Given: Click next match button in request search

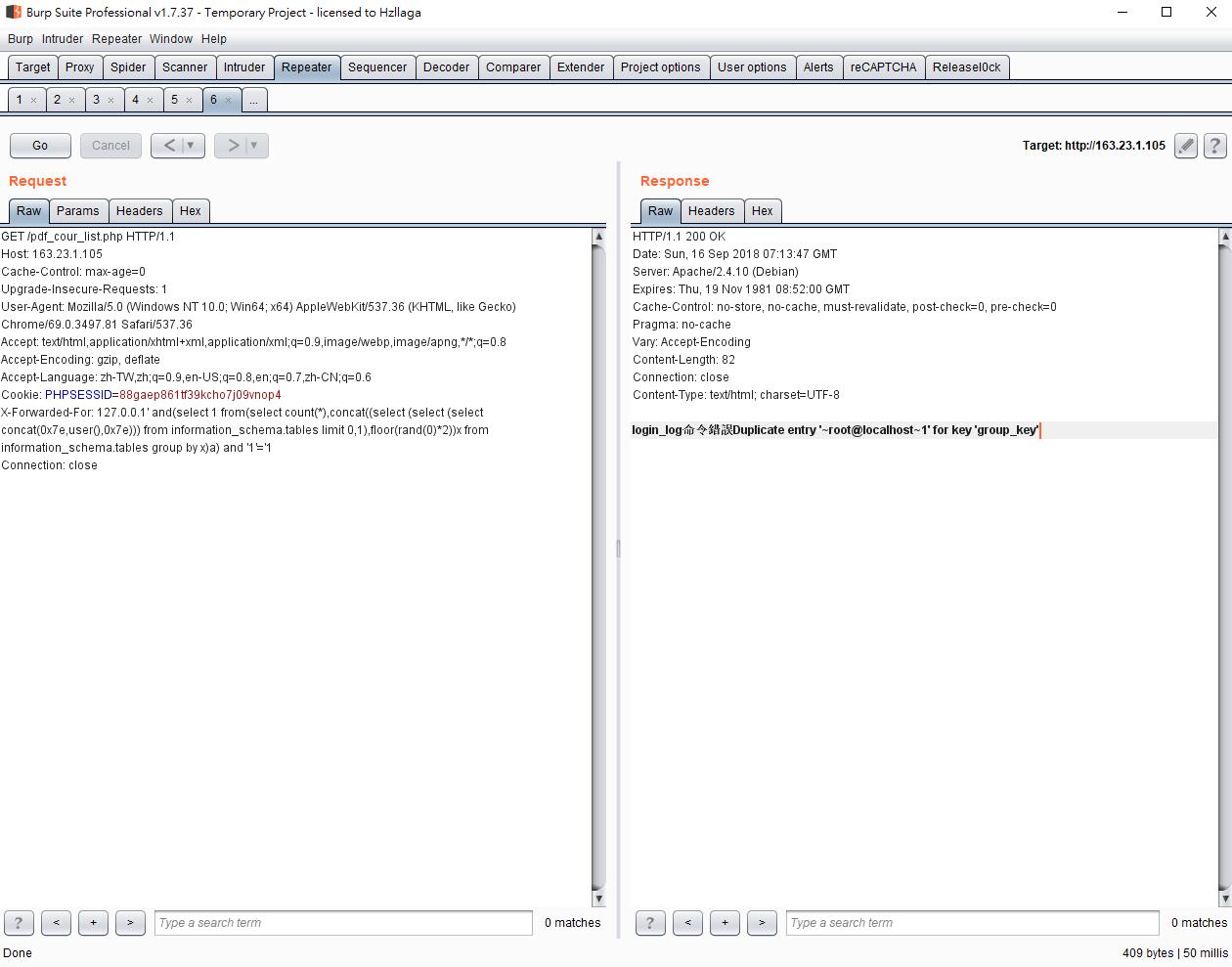Looking at the screenshot, I should [130, 922].
